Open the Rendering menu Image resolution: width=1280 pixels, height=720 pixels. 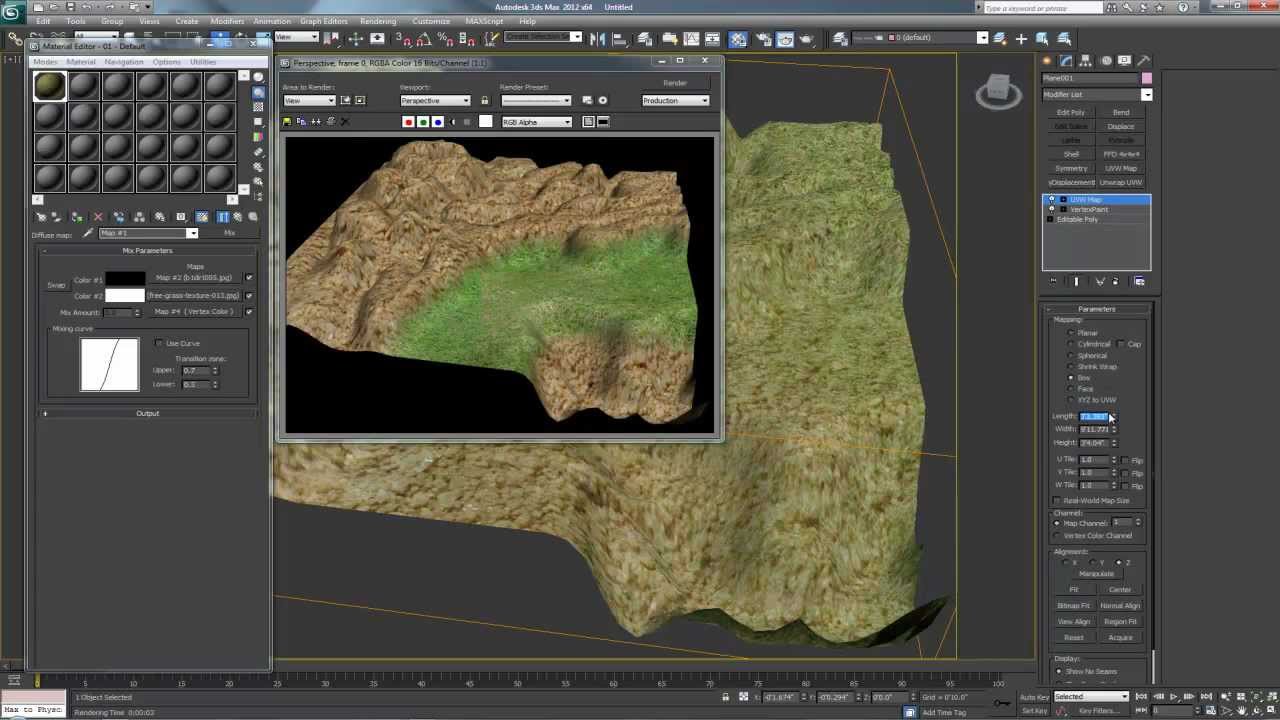point(378,21)
